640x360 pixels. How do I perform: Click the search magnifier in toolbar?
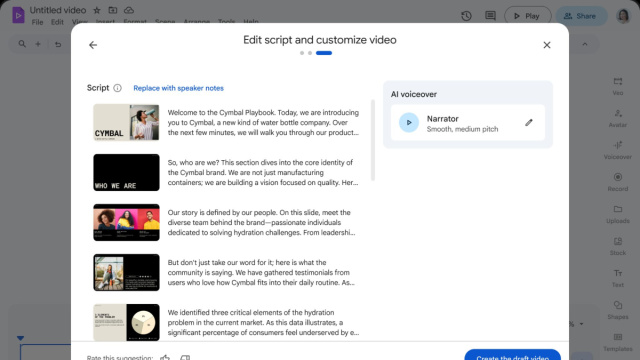tap(22, 44)
